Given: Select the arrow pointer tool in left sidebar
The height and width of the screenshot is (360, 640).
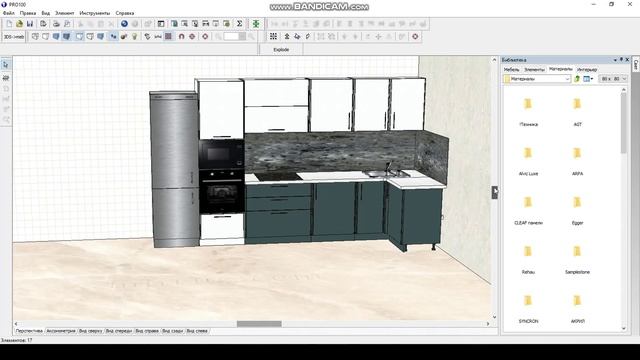Looking at the screenshot, I should [x=6, y=65].
